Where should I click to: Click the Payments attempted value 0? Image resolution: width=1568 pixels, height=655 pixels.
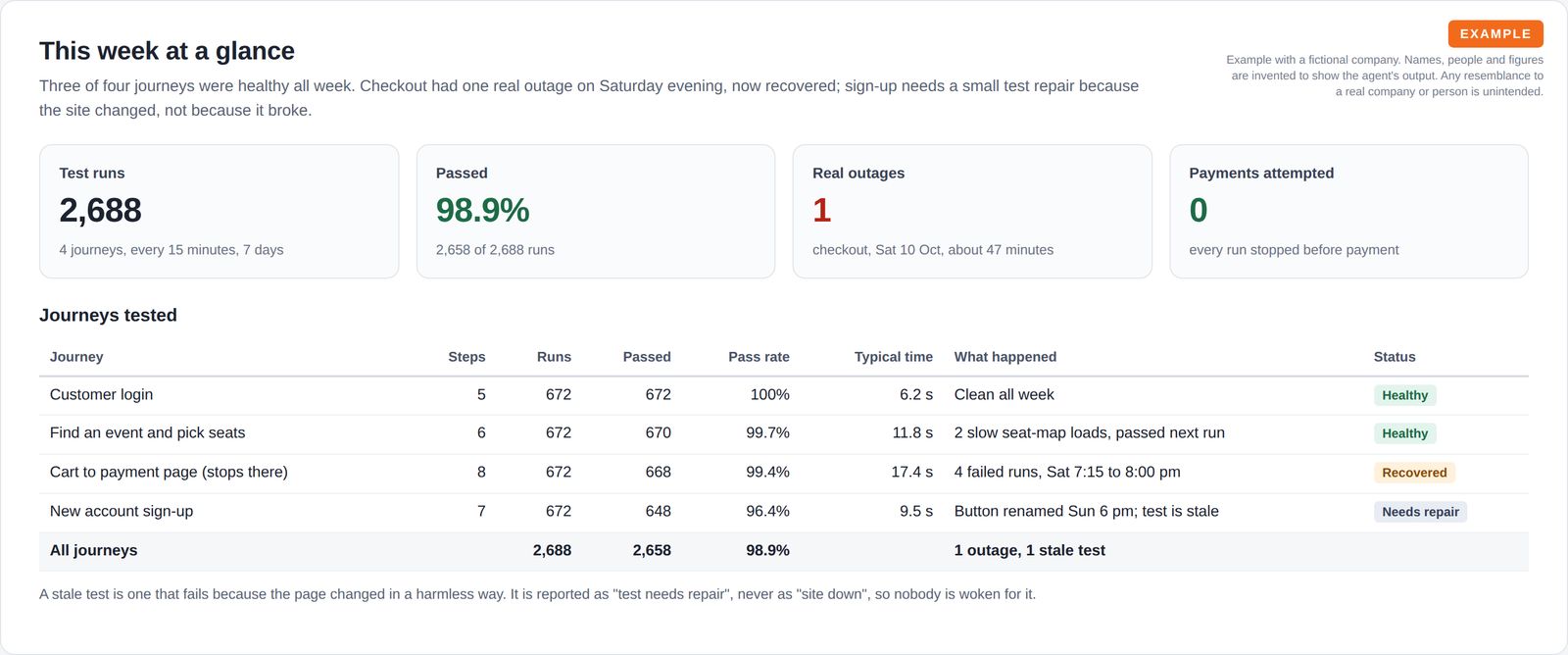coord(1198,210)
